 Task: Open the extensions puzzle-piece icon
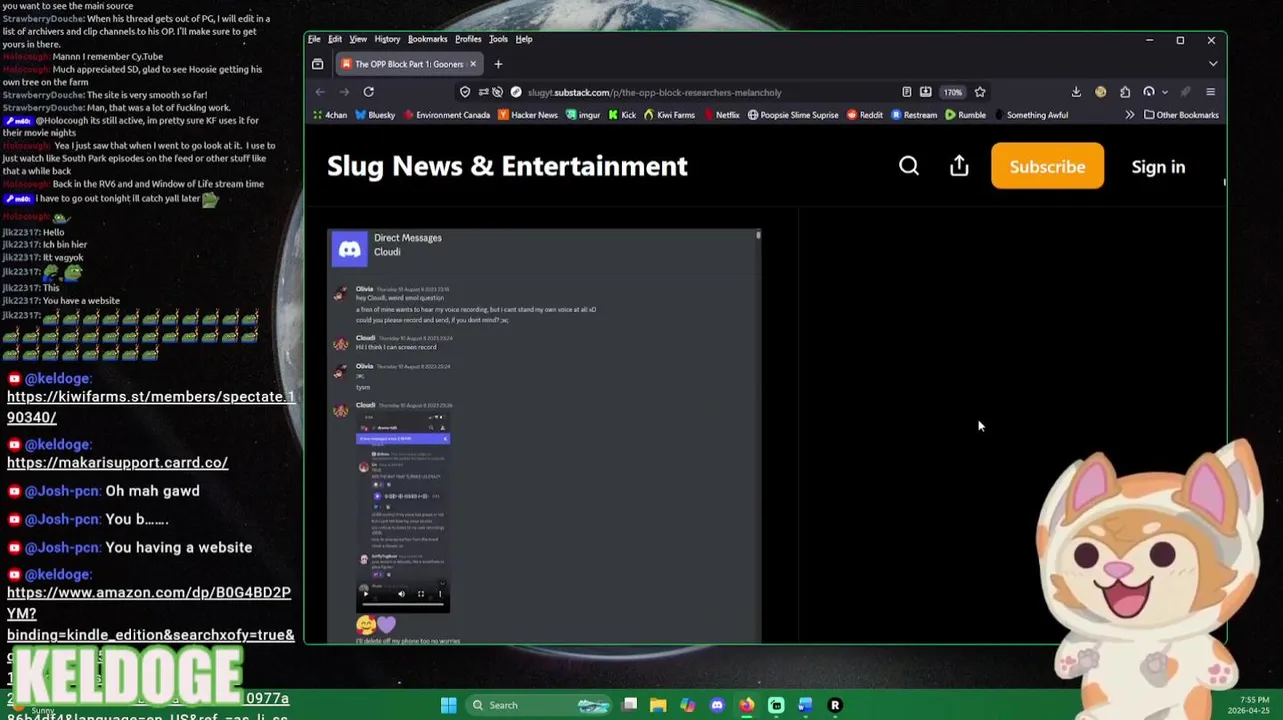tap(1125, 92)
